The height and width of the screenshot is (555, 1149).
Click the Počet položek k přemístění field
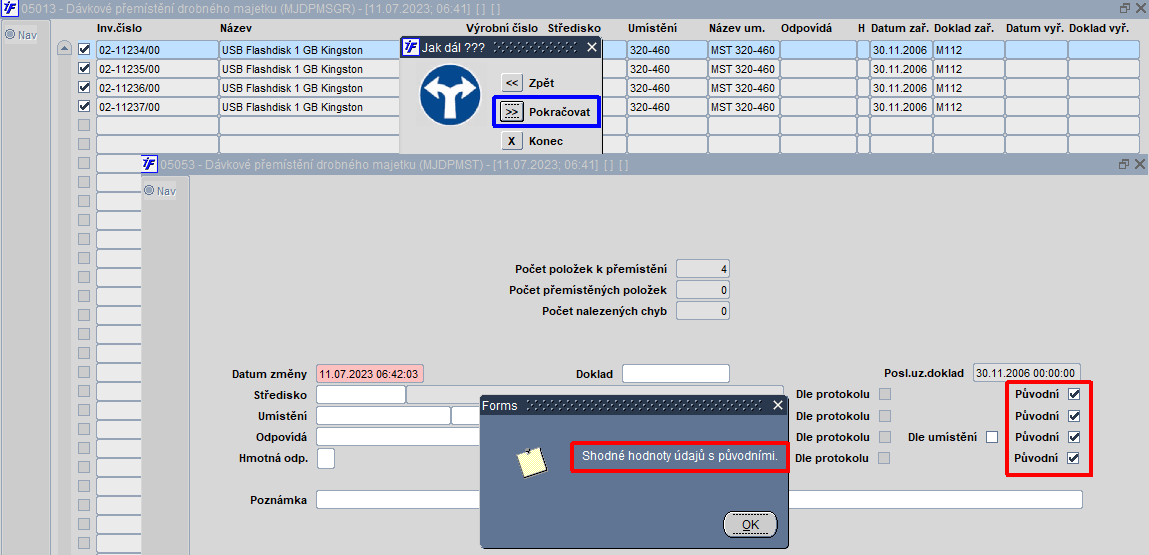[x=703, y=269]
